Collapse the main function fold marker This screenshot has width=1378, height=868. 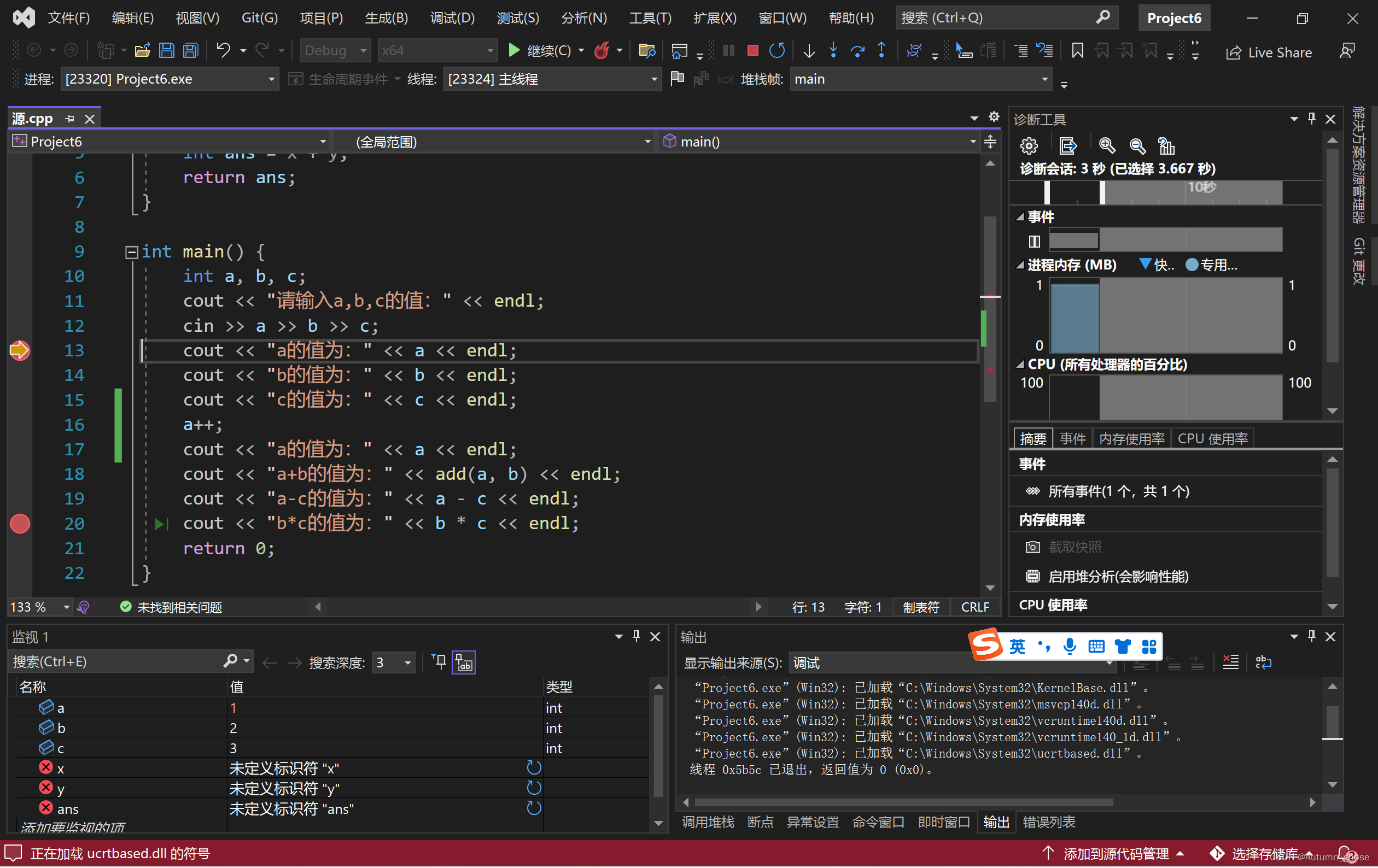point(132,252)
